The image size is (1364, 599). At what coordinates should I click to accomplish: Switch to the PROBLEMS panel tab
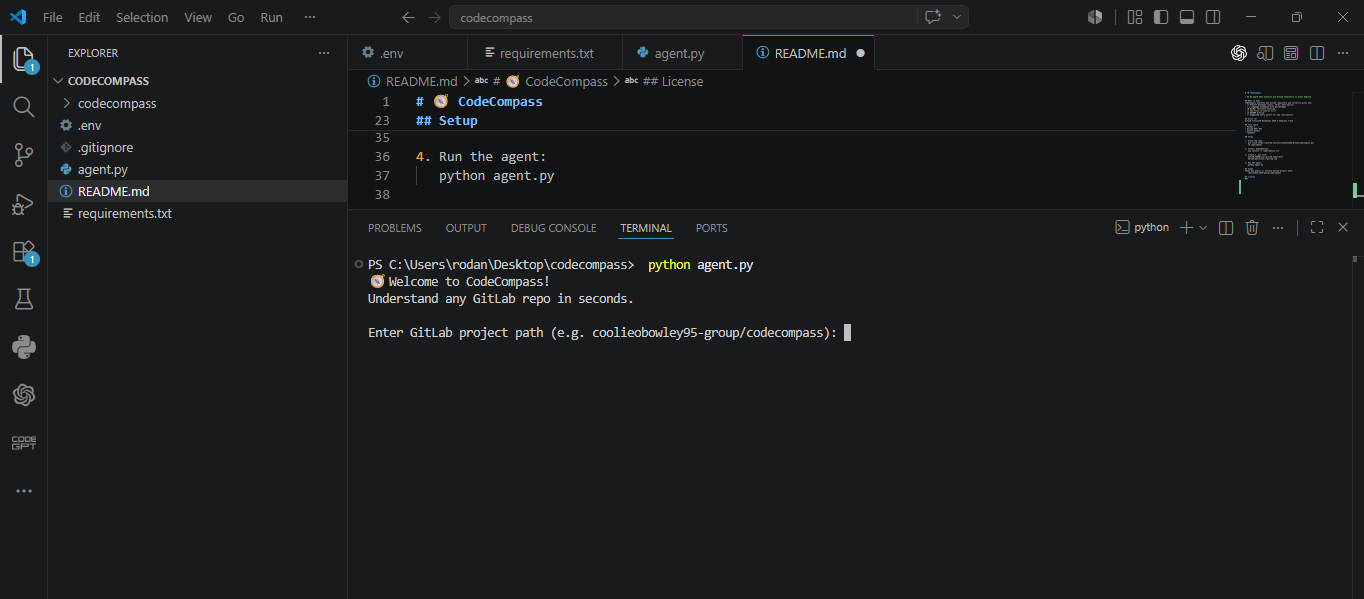tap(395, 228)
